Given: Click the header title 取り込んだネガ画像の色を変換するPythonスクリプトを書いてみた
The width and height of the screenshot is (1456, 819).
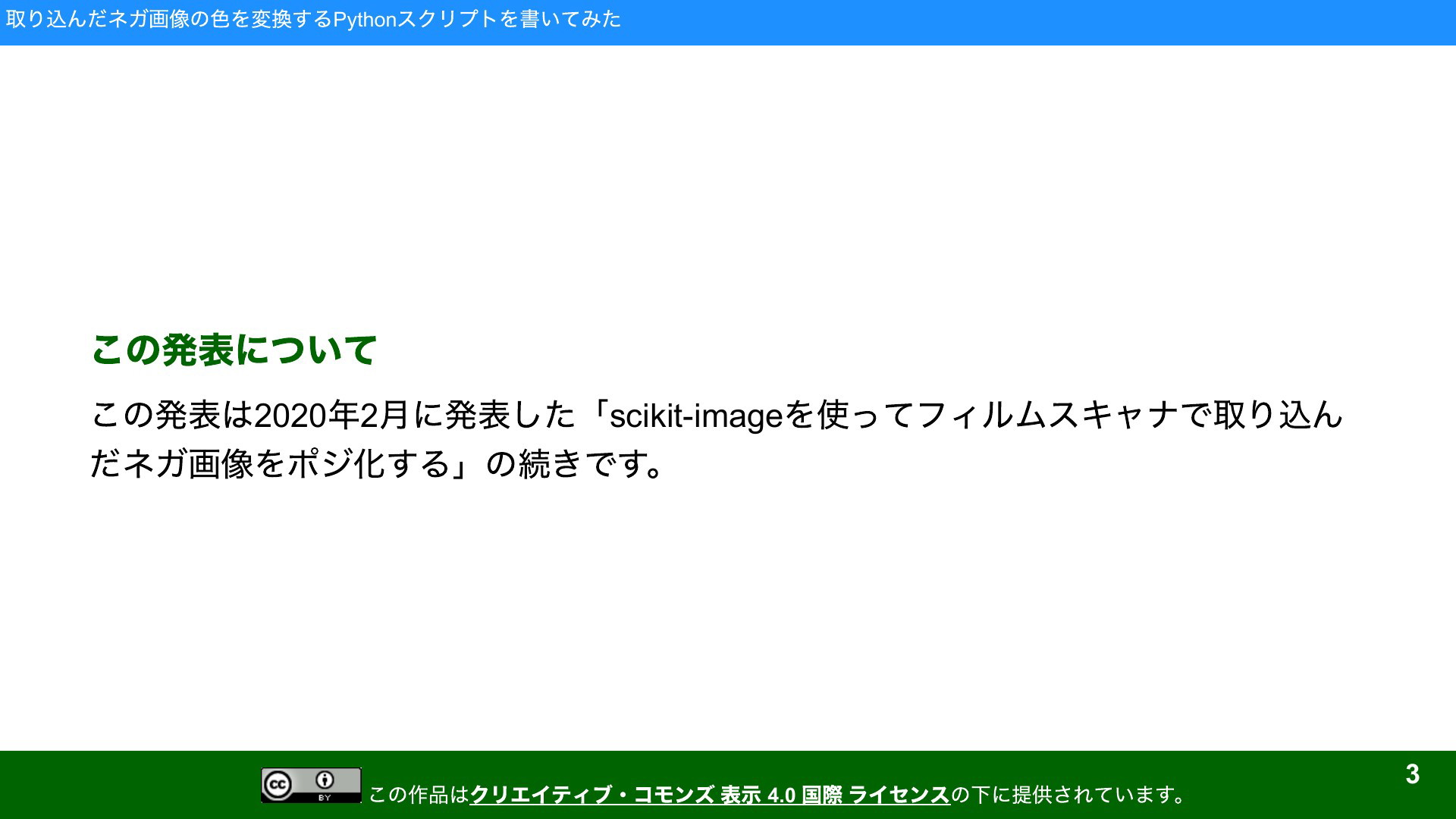Looking at the screenshot, I should tap(313, 19).
